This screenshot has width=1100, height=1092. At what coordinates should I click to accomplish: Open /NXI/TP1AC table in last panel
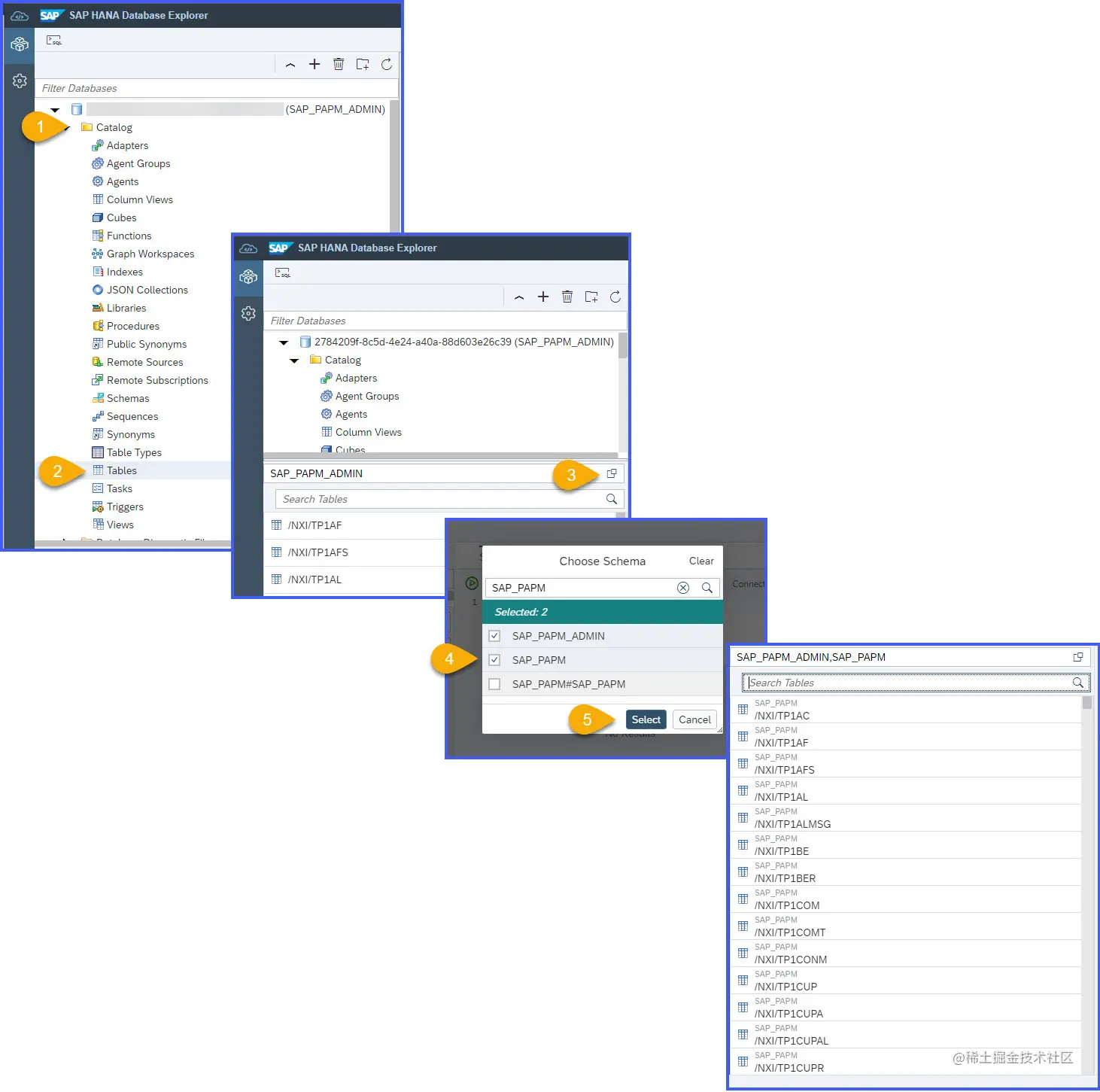(906, 710)
